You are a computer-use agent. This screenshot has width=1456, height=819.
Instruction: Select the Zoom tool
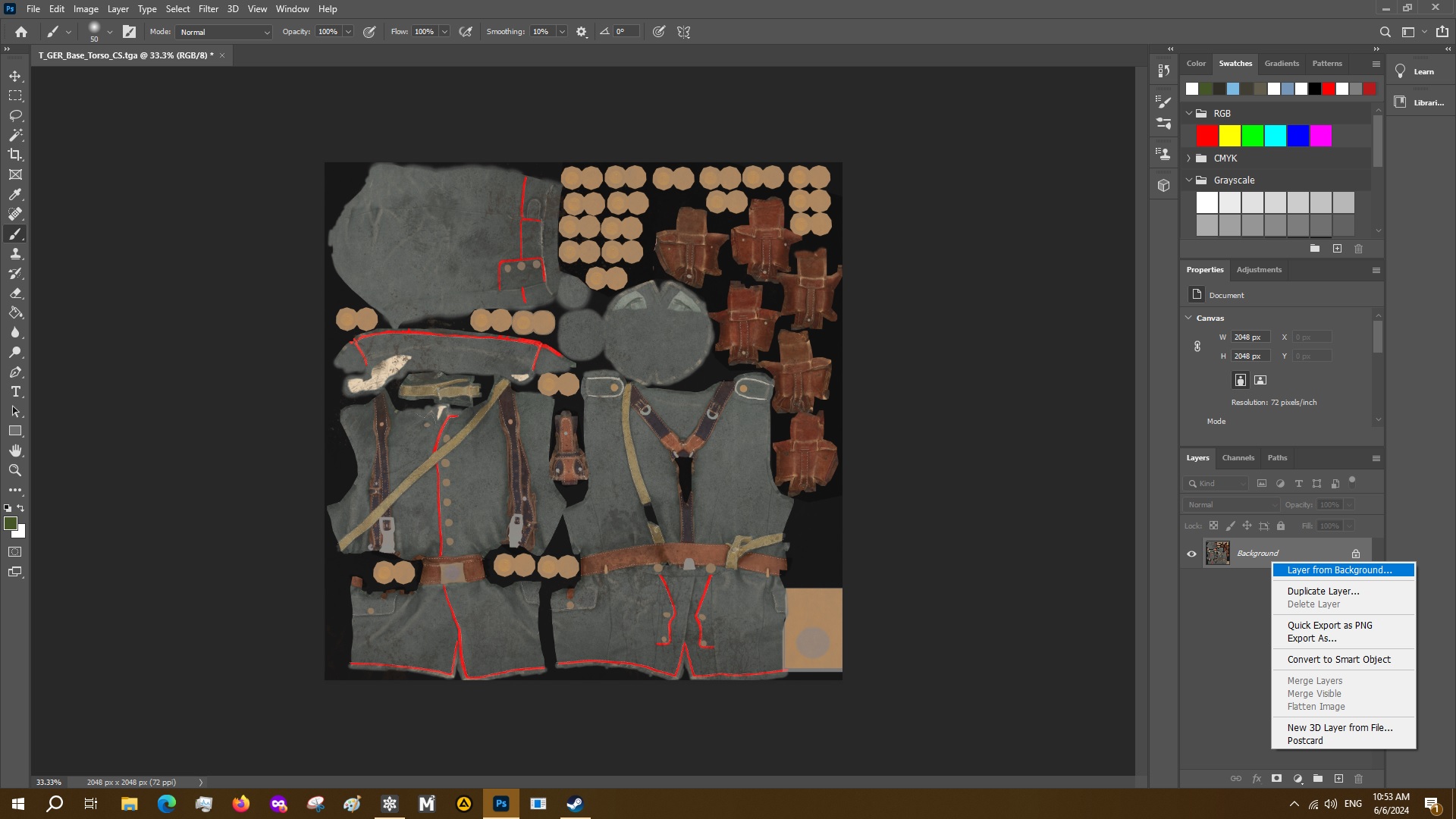[15, 470]
